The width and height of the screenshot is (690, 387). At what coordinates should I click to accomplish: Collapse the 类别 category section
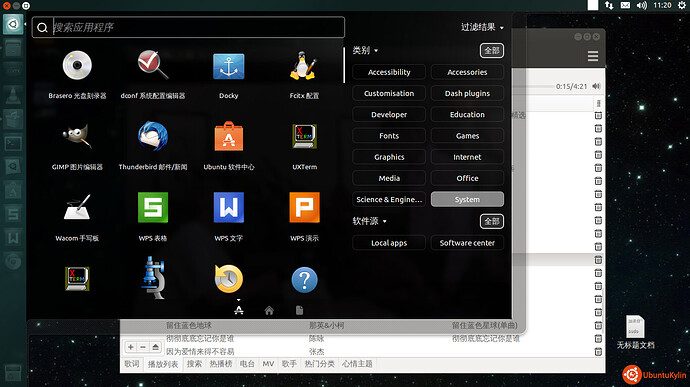click(x=365, y=51)
